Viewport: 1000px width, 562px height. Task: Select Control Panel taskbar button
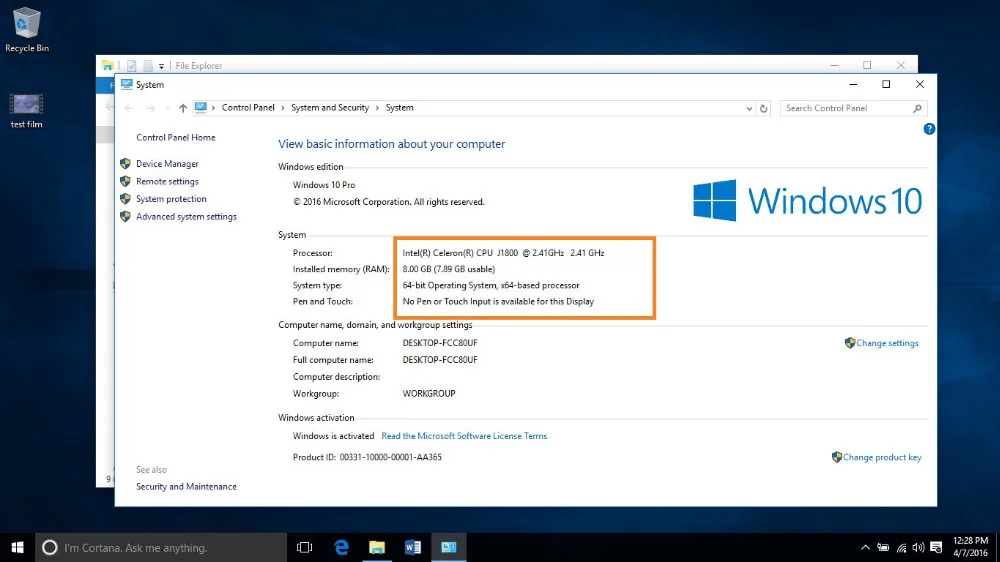click(449, 547)
